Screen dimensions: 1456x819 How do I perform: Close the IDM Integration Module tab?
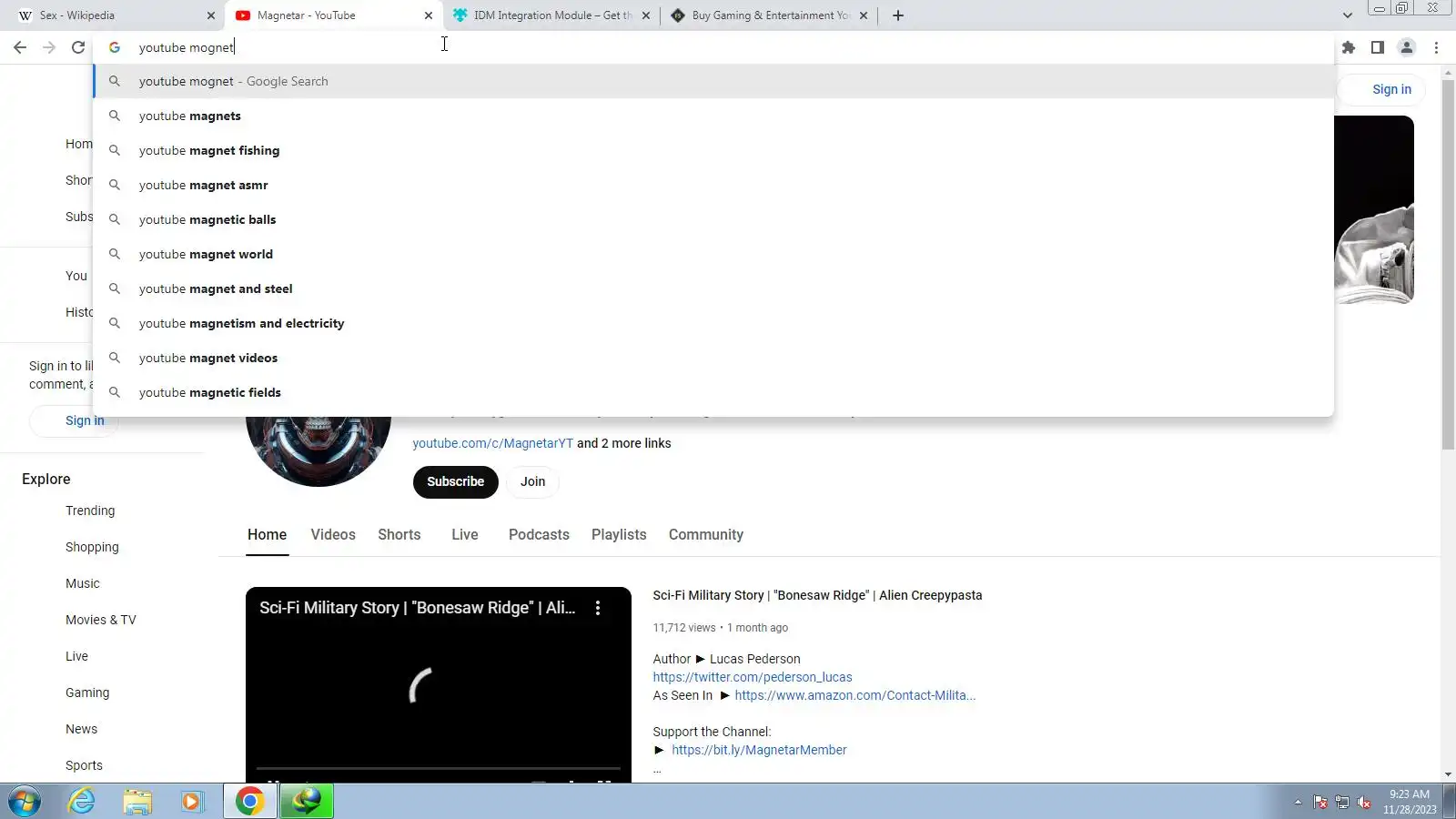click(x=646, y=15)
